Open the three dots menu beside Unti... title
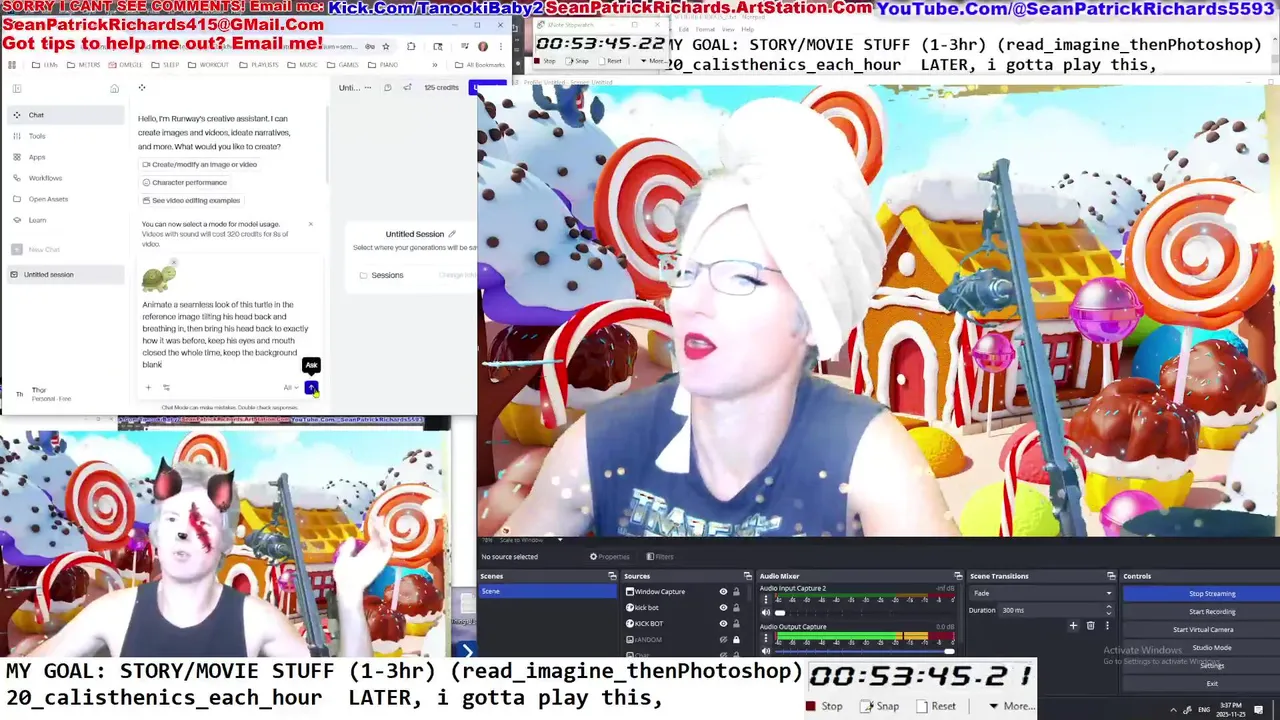This screenshot has width=1280, height=720. (368, 88)
